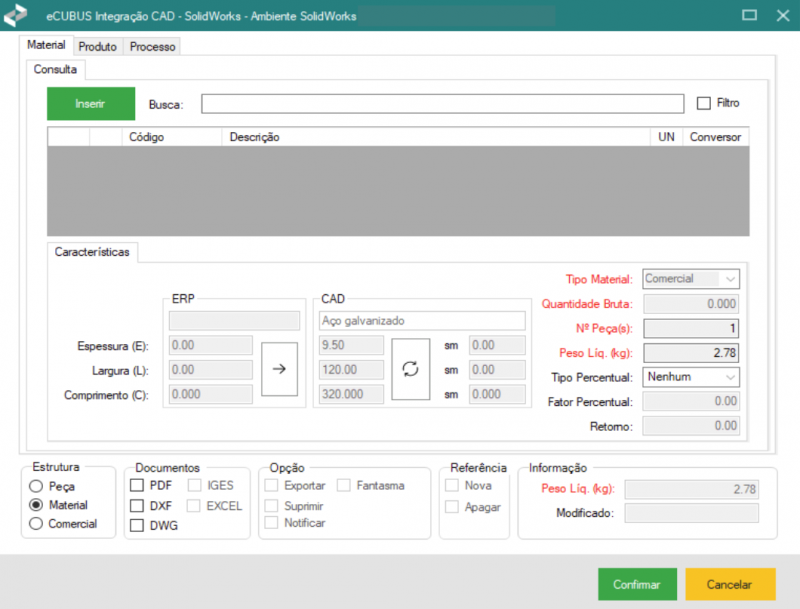Click the arrow transfer ERP to CAD button

[x=279, y=368]
